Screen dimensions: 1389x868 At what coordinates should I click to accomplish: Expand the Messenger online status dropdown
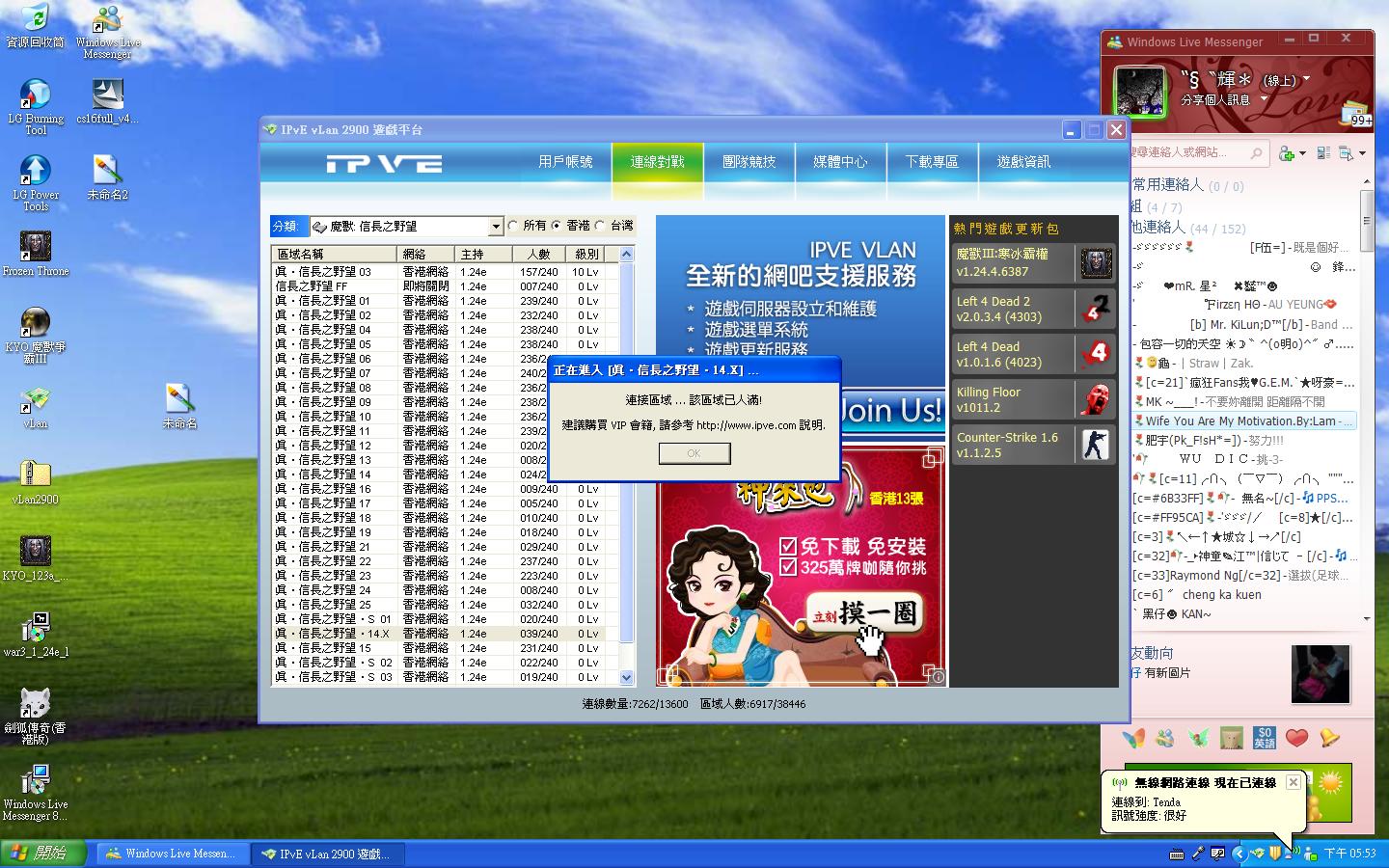click(1307, 79)
